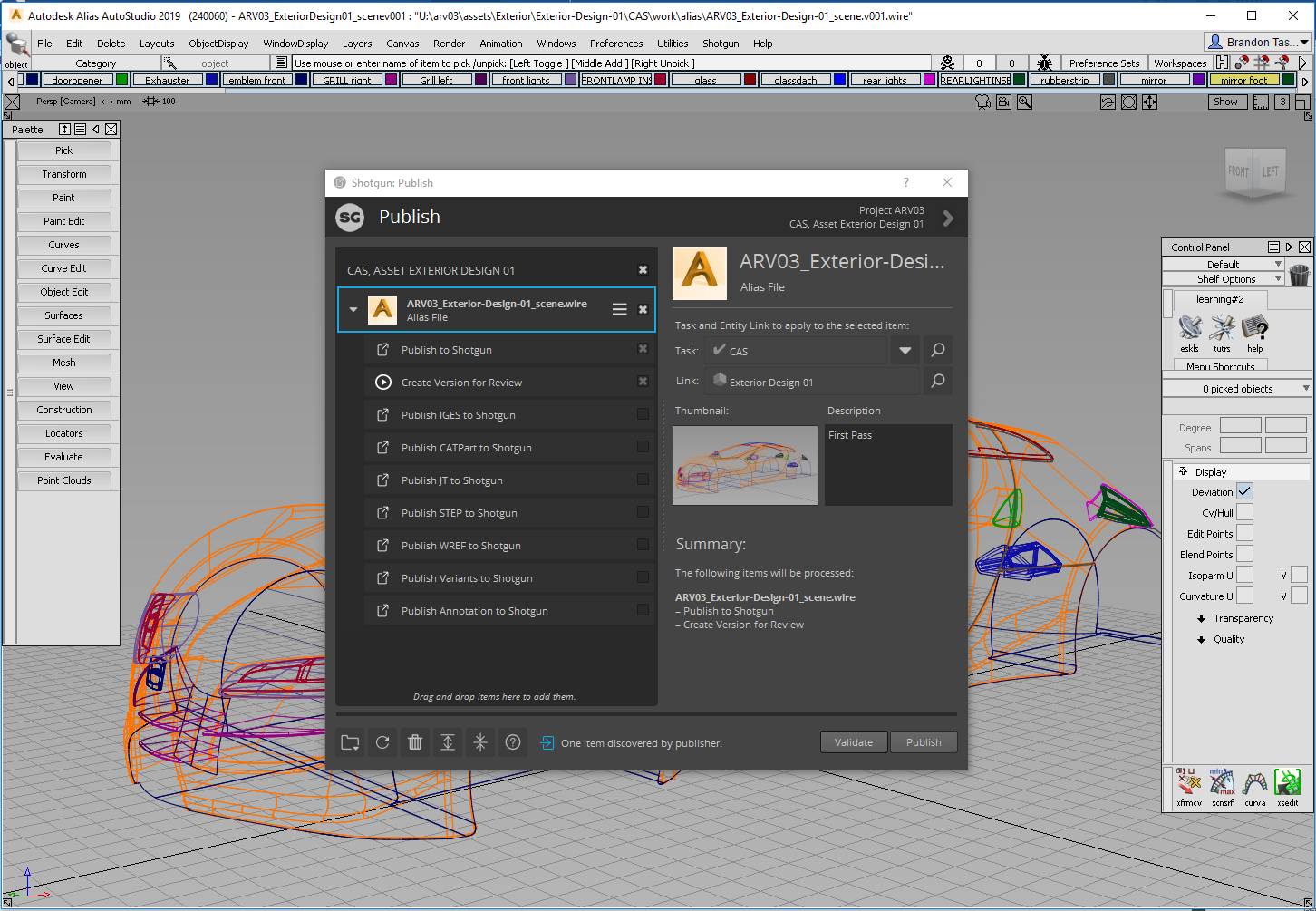Open the Shotgun menu
The width and height of the screenshot is (1316, 911).
point(721,43)
